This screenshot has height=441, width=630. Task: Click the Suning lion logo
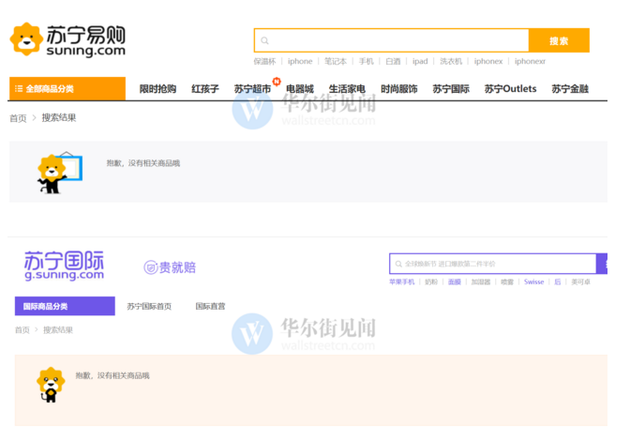[27, 39]
